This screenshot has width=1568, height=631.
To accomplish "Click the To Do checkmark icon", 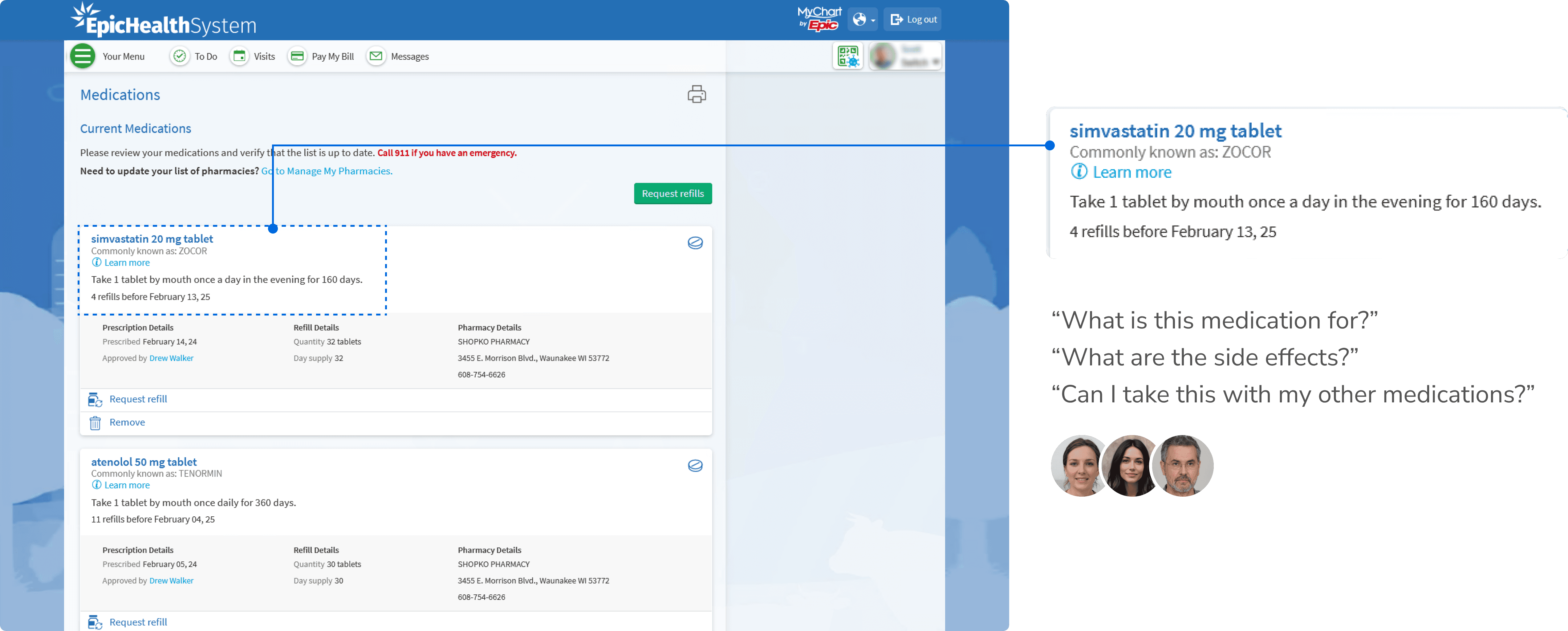I will 180,56.
